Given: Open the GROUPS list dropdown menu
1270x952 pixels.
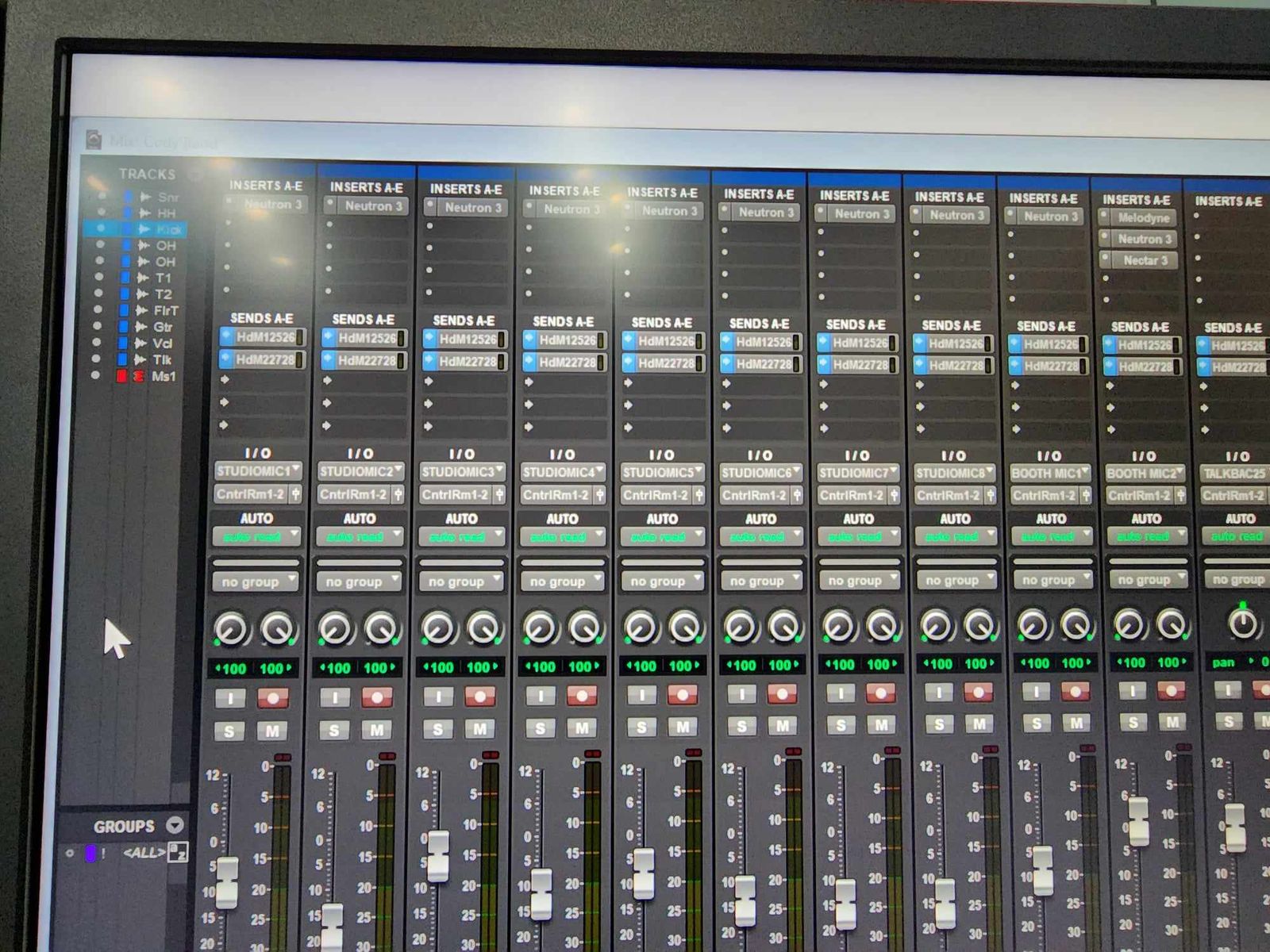Looking at the screenshot, I should pyautogui.click(x=175, y=826).
